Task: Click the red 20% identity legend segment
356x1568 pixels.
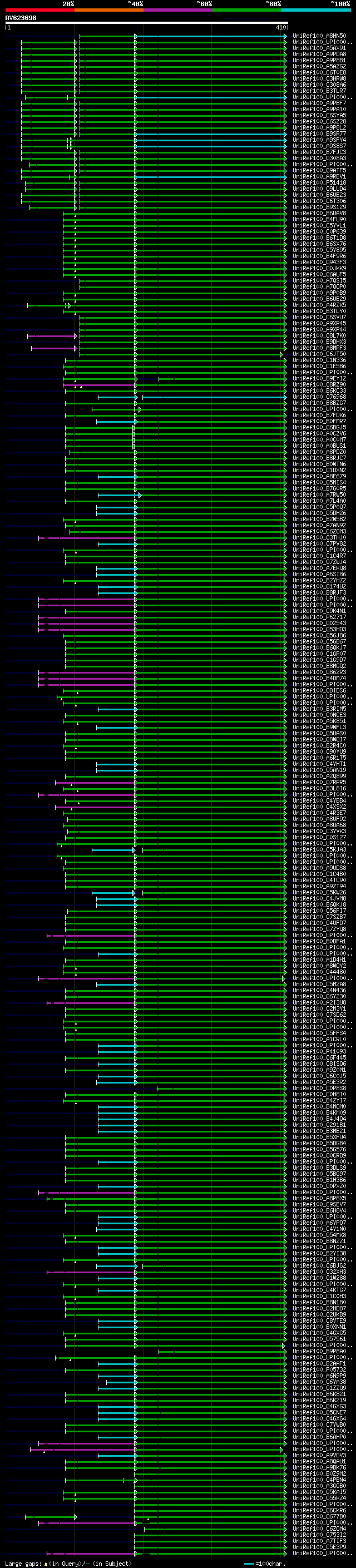Action: [x=39, y=10]
